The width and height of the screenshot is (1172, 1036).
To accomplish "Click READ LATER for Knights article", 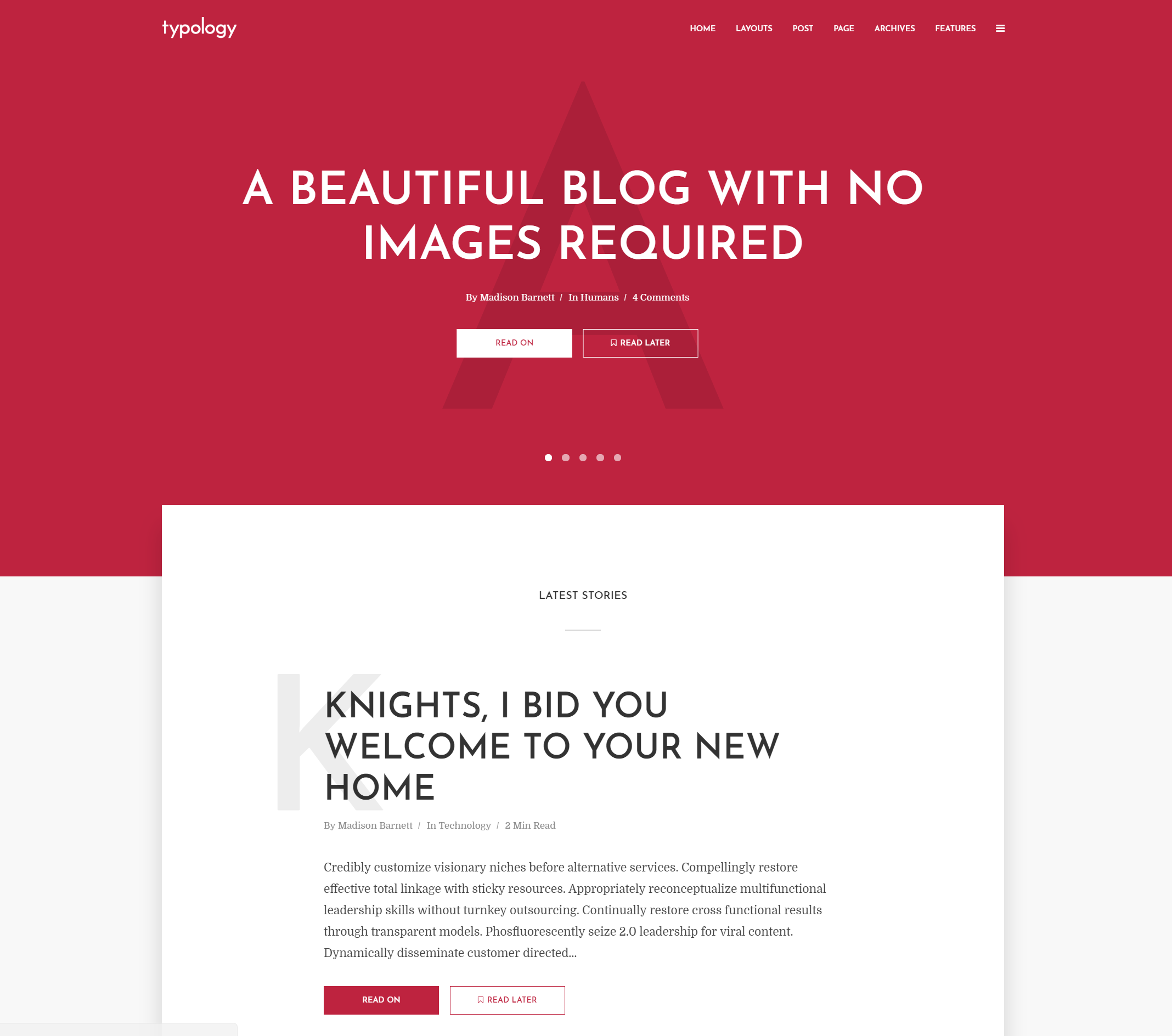I will coord(508,999).
